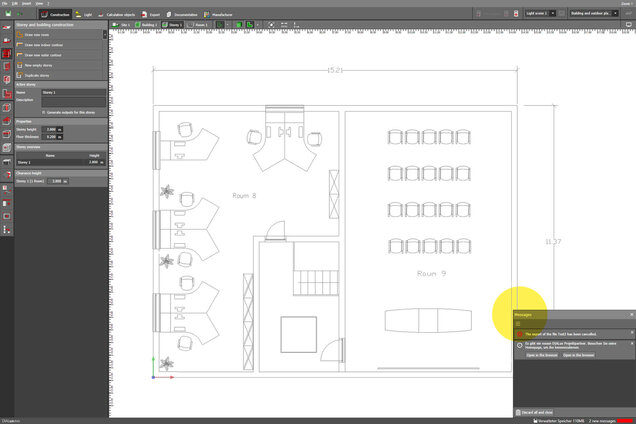Open the Edit menu
Screen dimensions: 636x424
13,3
